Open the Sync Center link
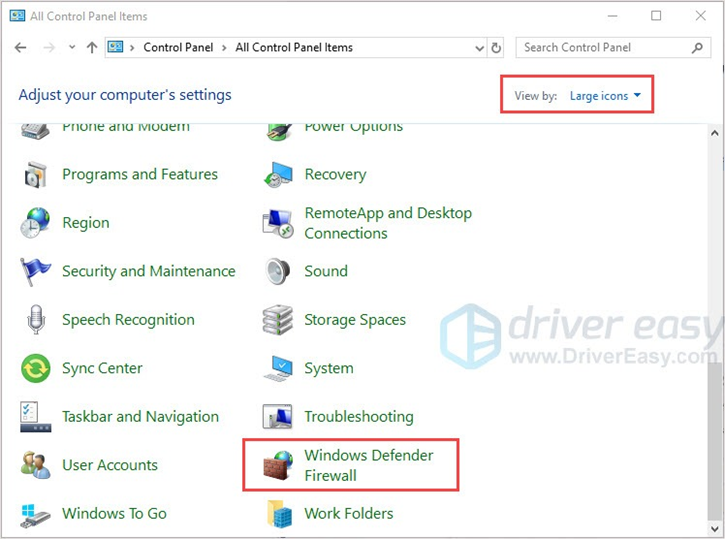 click(102, 368)
